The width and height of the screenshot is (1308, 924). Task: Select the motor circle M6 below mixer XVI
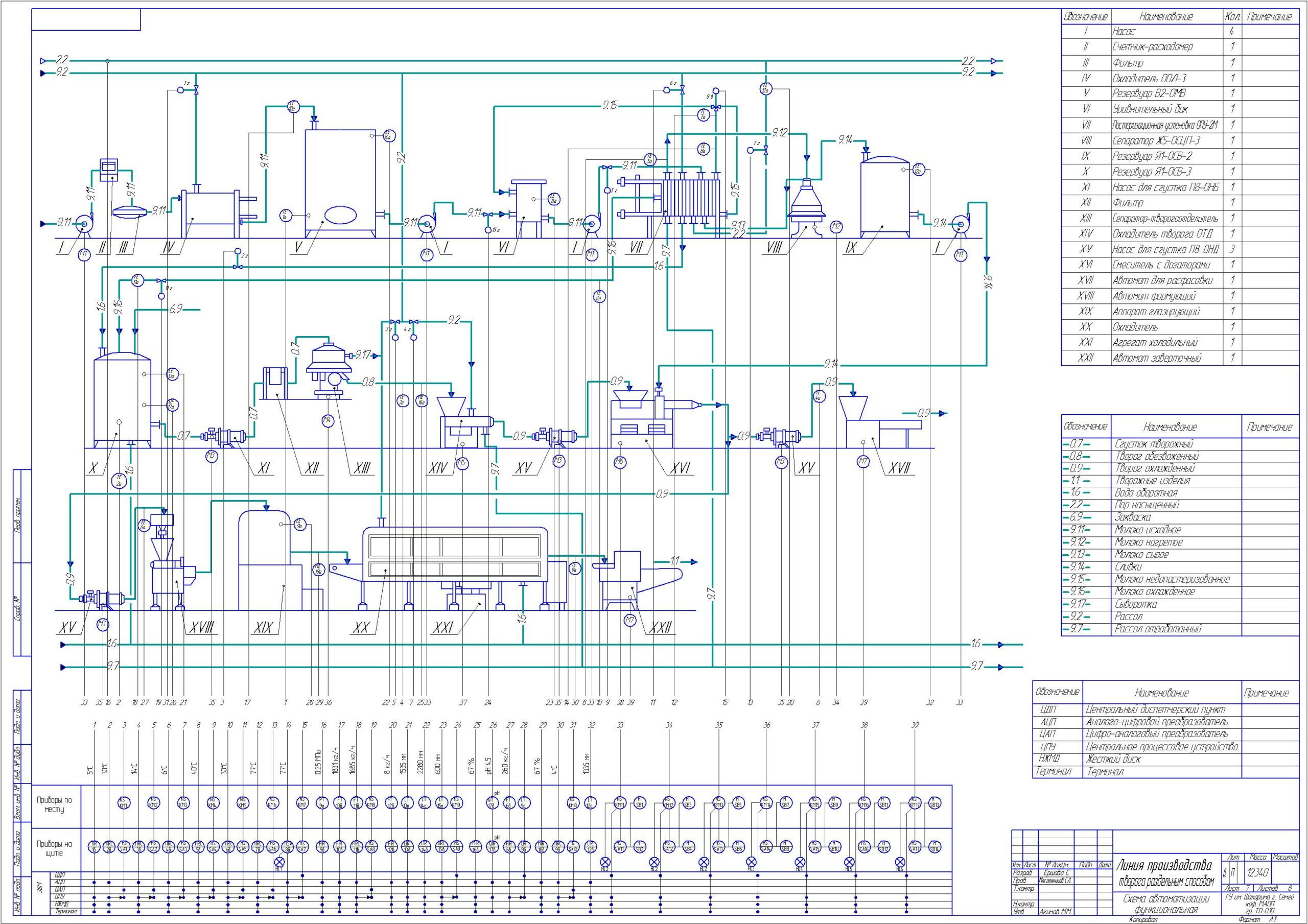(620, 463)
